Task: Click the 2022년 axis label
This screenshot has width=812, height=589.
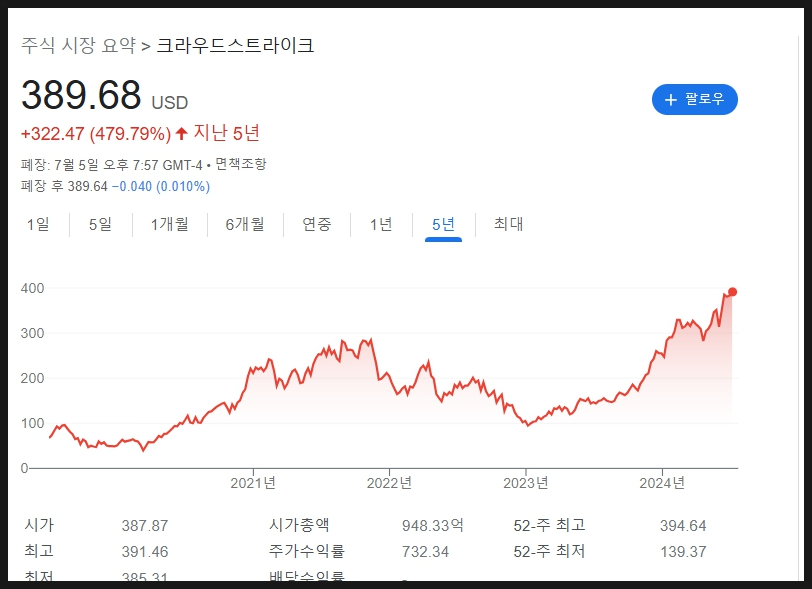Action: click(389, 483)
